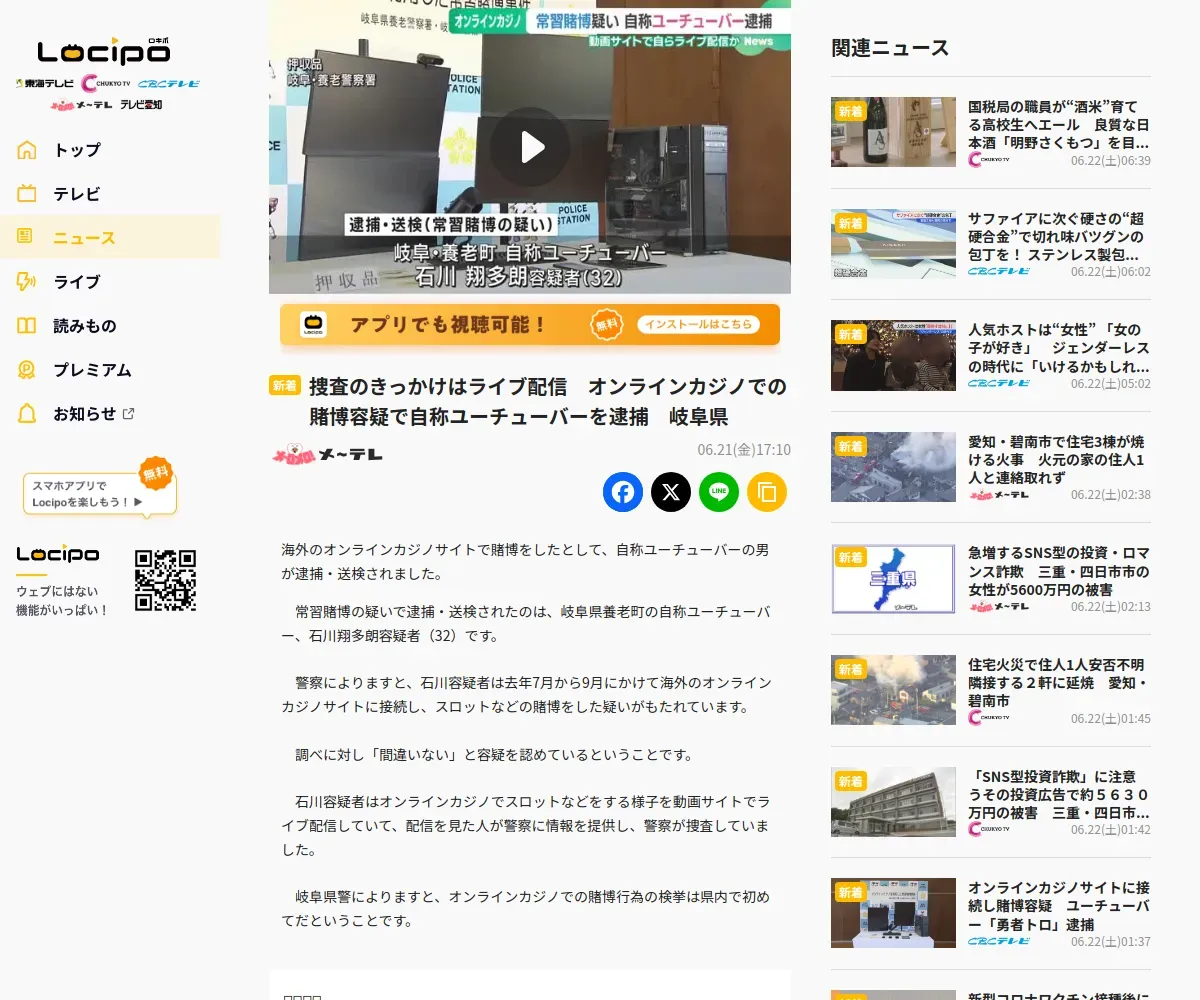Click the live broadcast icon next to ライブ
Viewport: 1200px width, 1000px height.
pos(27,282)
